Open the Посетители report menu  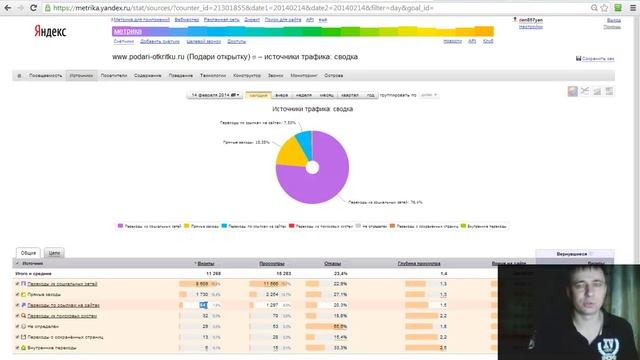point(113,76)
